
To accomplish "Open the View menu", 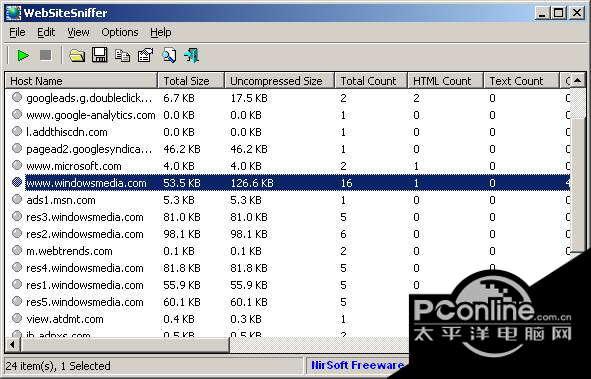I will (78, 32).
